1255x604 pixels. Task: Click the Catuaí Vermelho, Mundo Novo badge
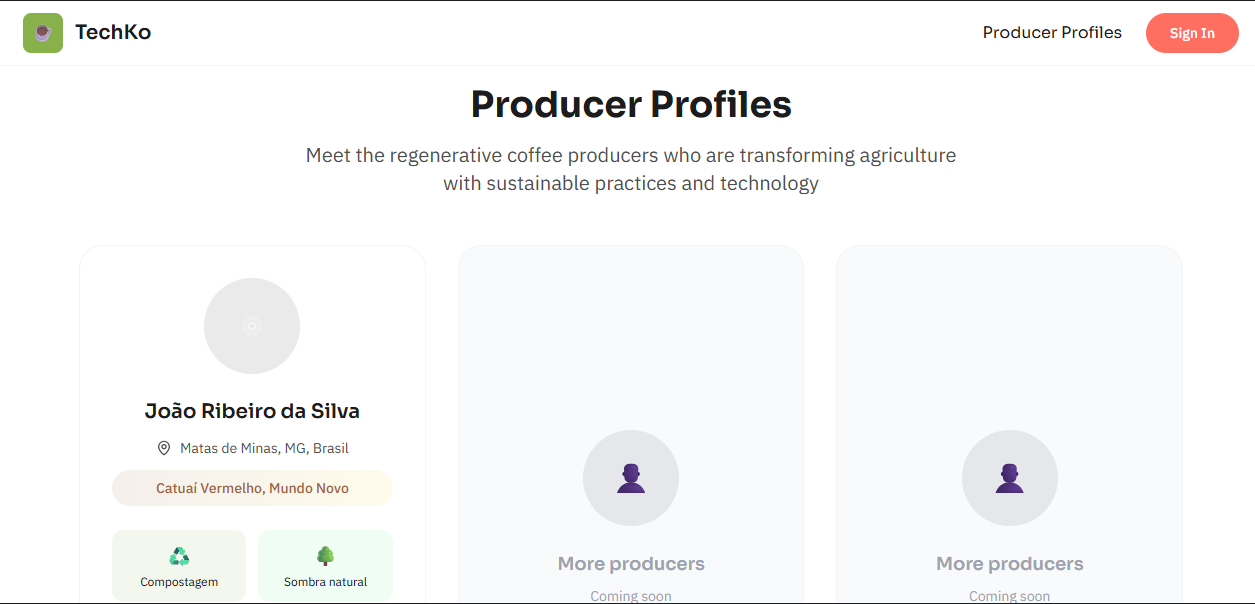tap(252, 489)
